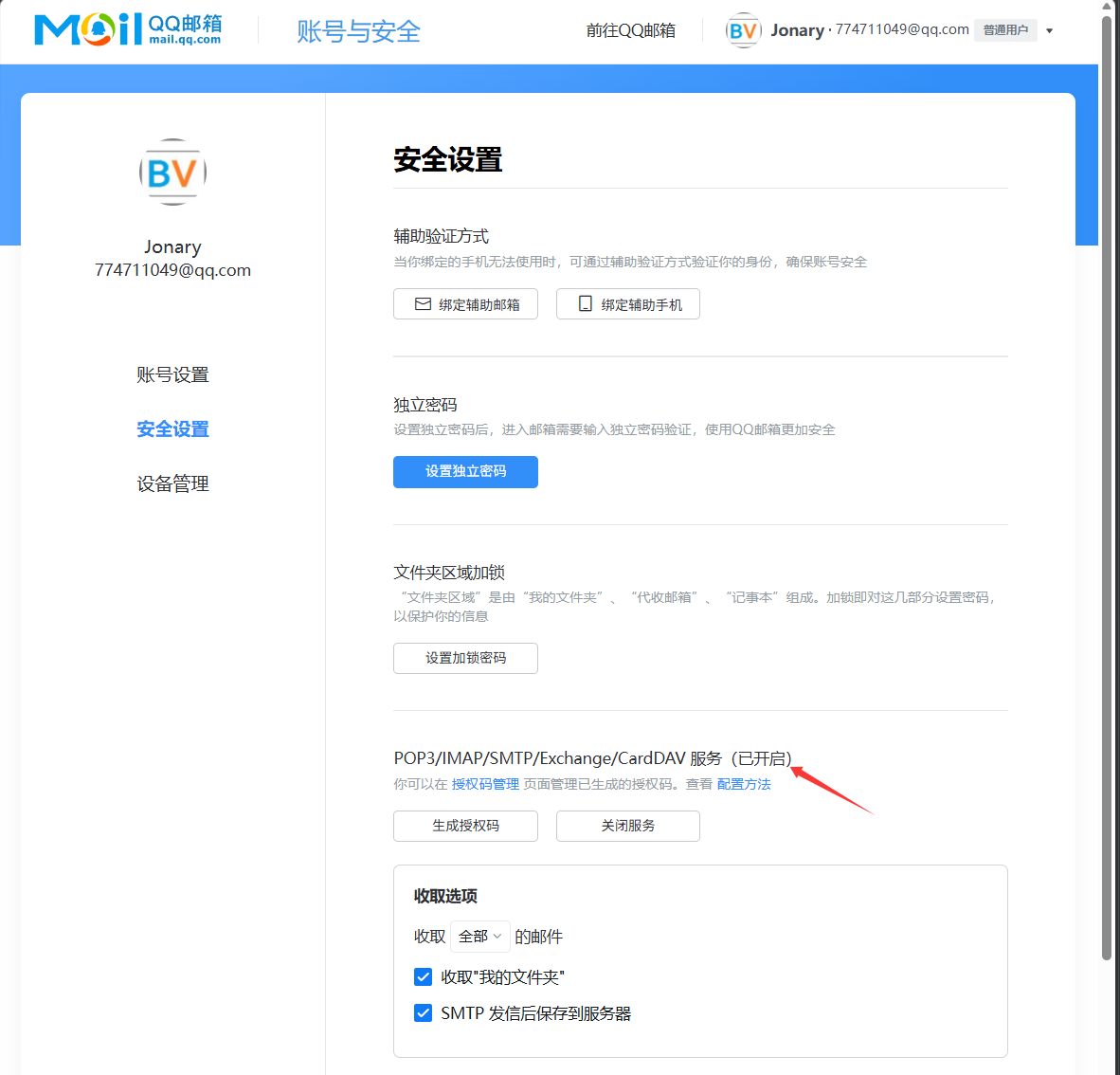Click the 普通用户 badge
Image resolution: width=1120 pixels, height=1075 pixels.
1005,30
